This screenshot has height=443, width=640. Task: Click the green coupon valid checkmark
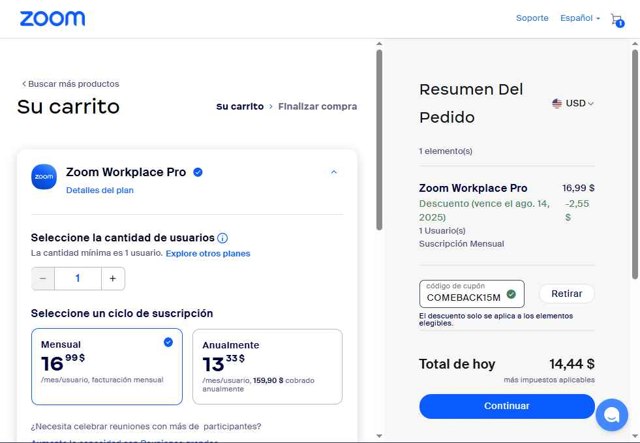511,294
